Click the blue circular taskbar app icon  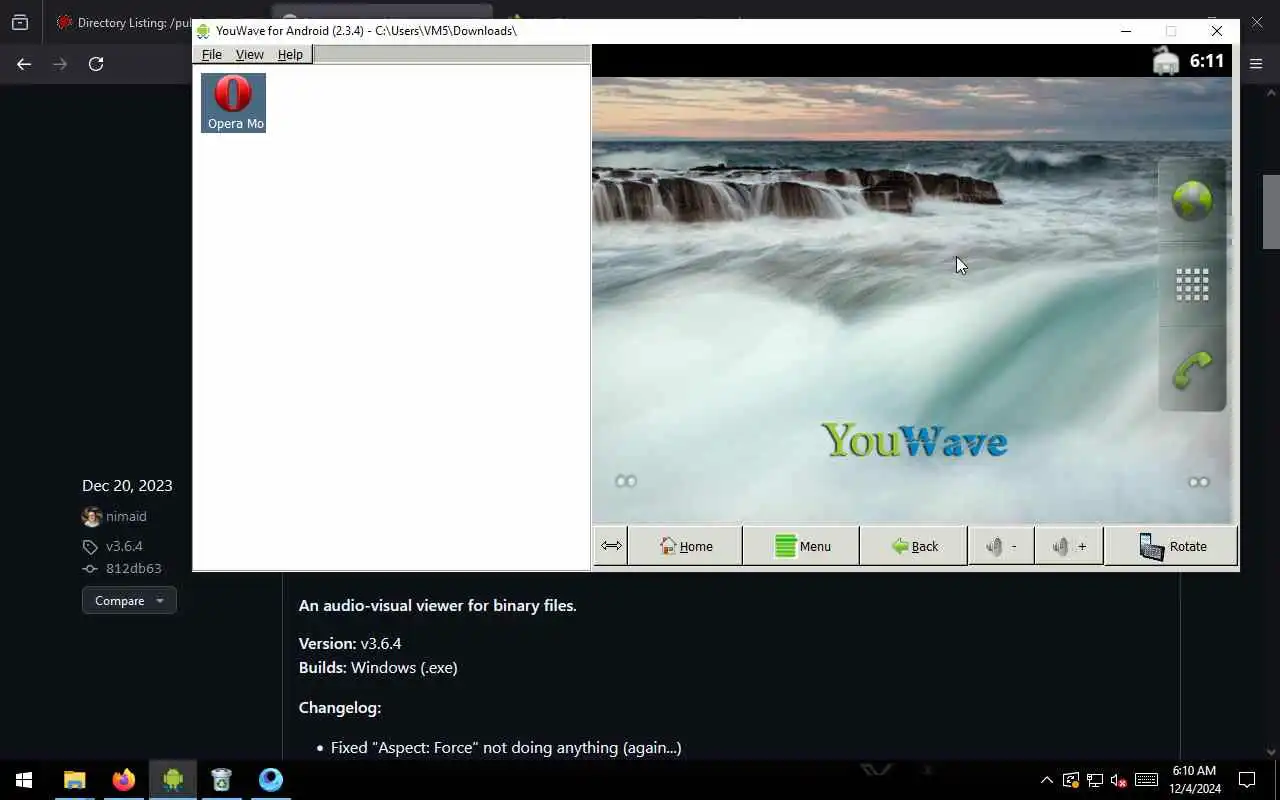[x=271, y=780]
